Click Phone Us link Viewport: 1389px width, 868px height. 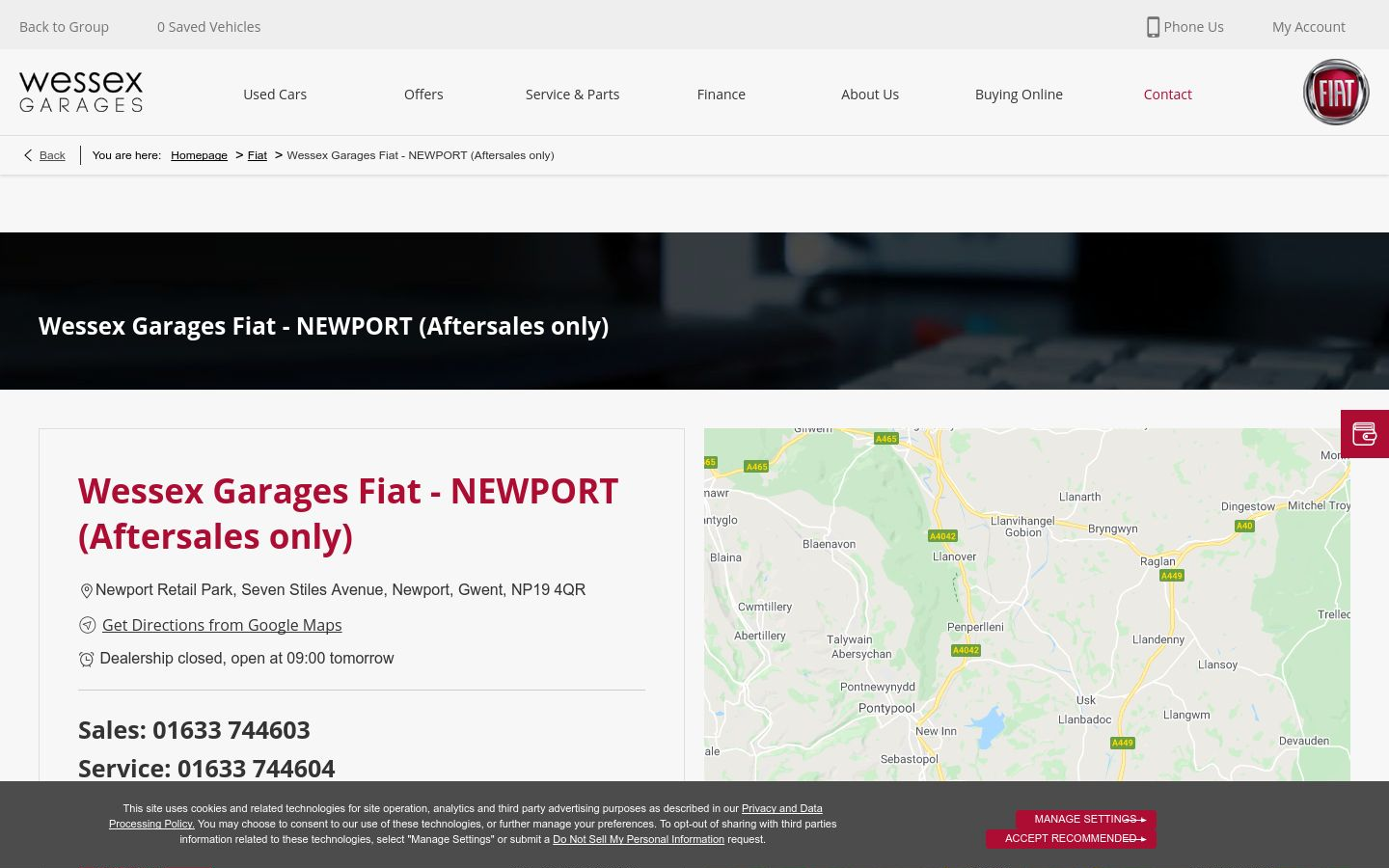pos(1193,27)
